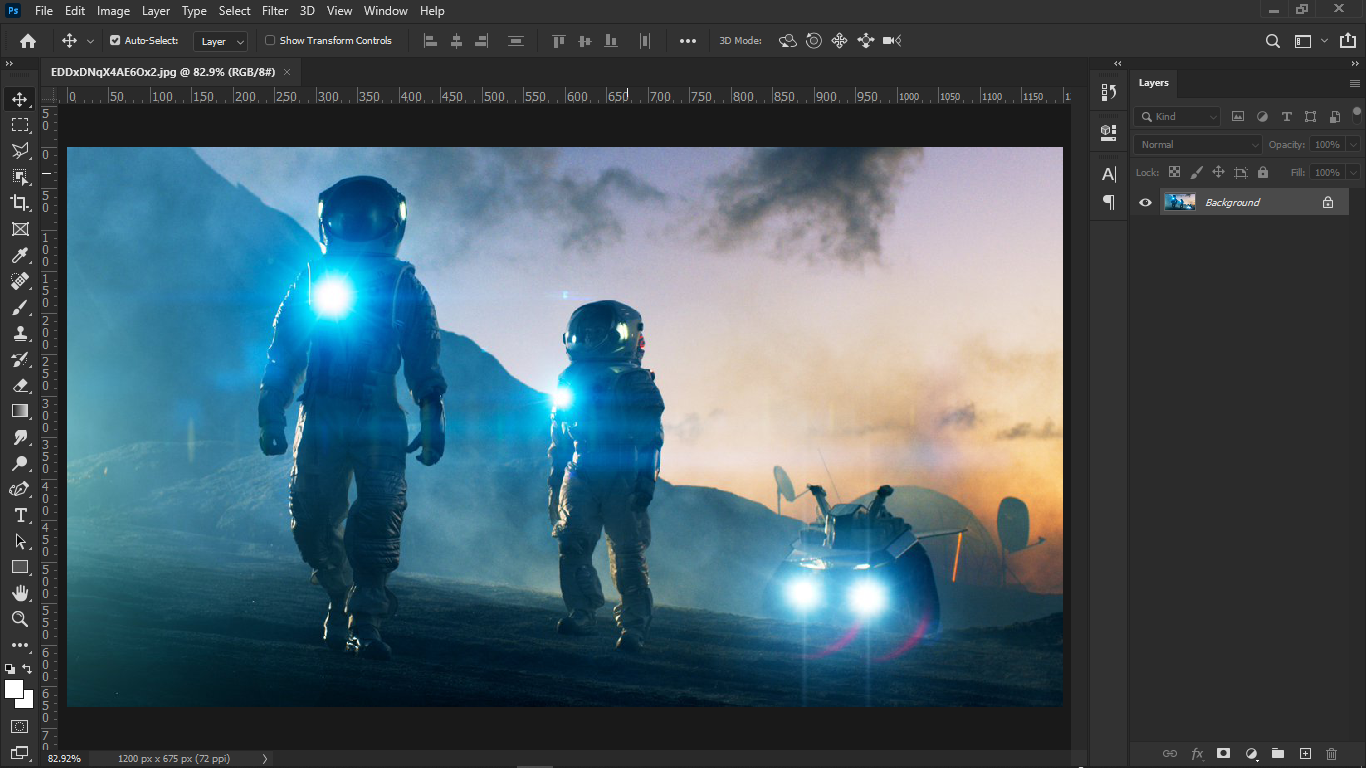Open the Auto-Select Layer dropdown
Viewport: 1366px width, 768px height.
(x=222, y=41)
